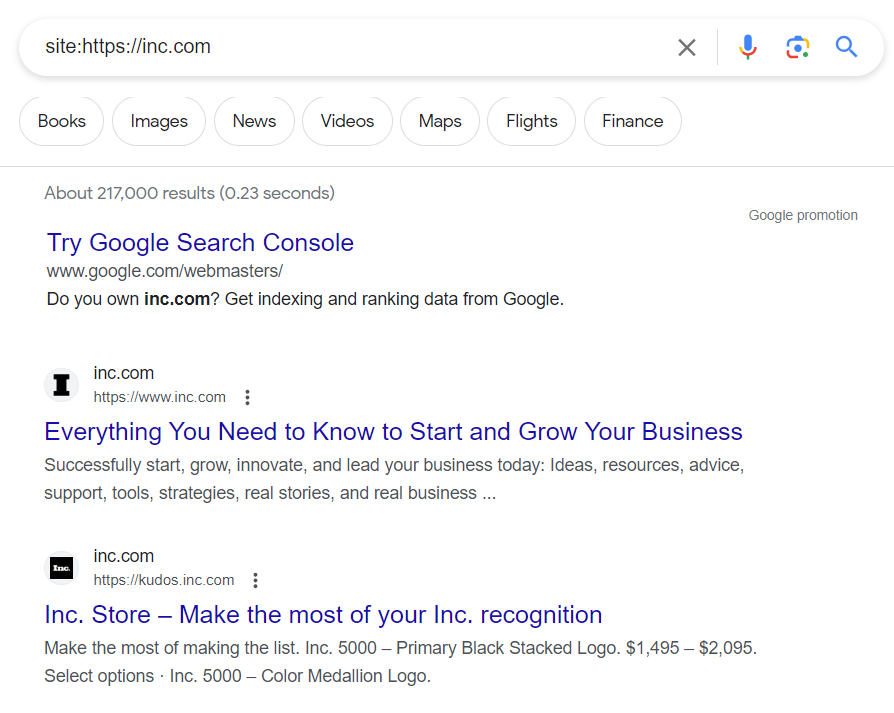This screenshot has height=713, width=894.
Task: Switch to the Finance search filter
Action: [632, 121]
